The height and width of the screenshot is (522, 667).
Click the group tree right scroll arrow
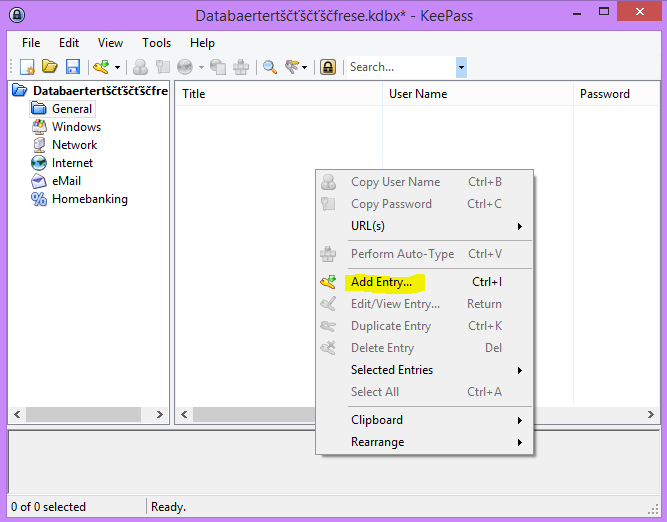click(160, 414)
